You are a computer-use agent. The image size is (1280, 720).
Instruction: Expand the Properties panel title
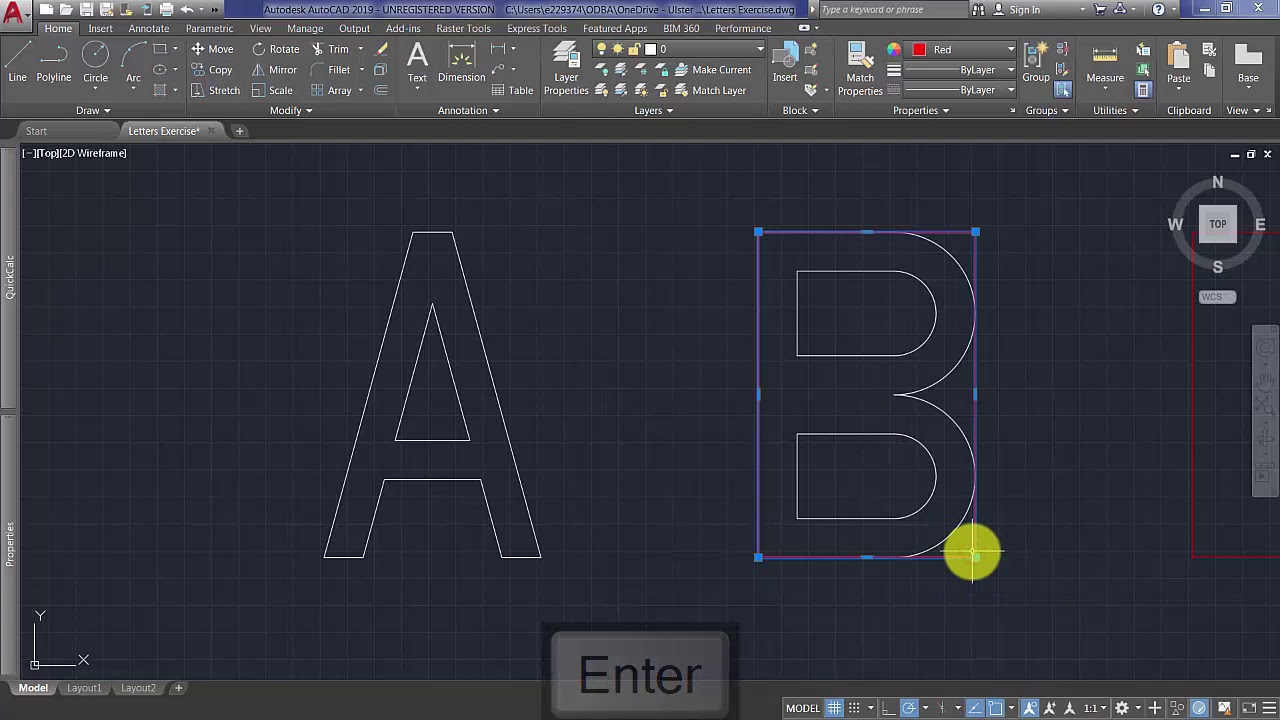click(920, 110)
